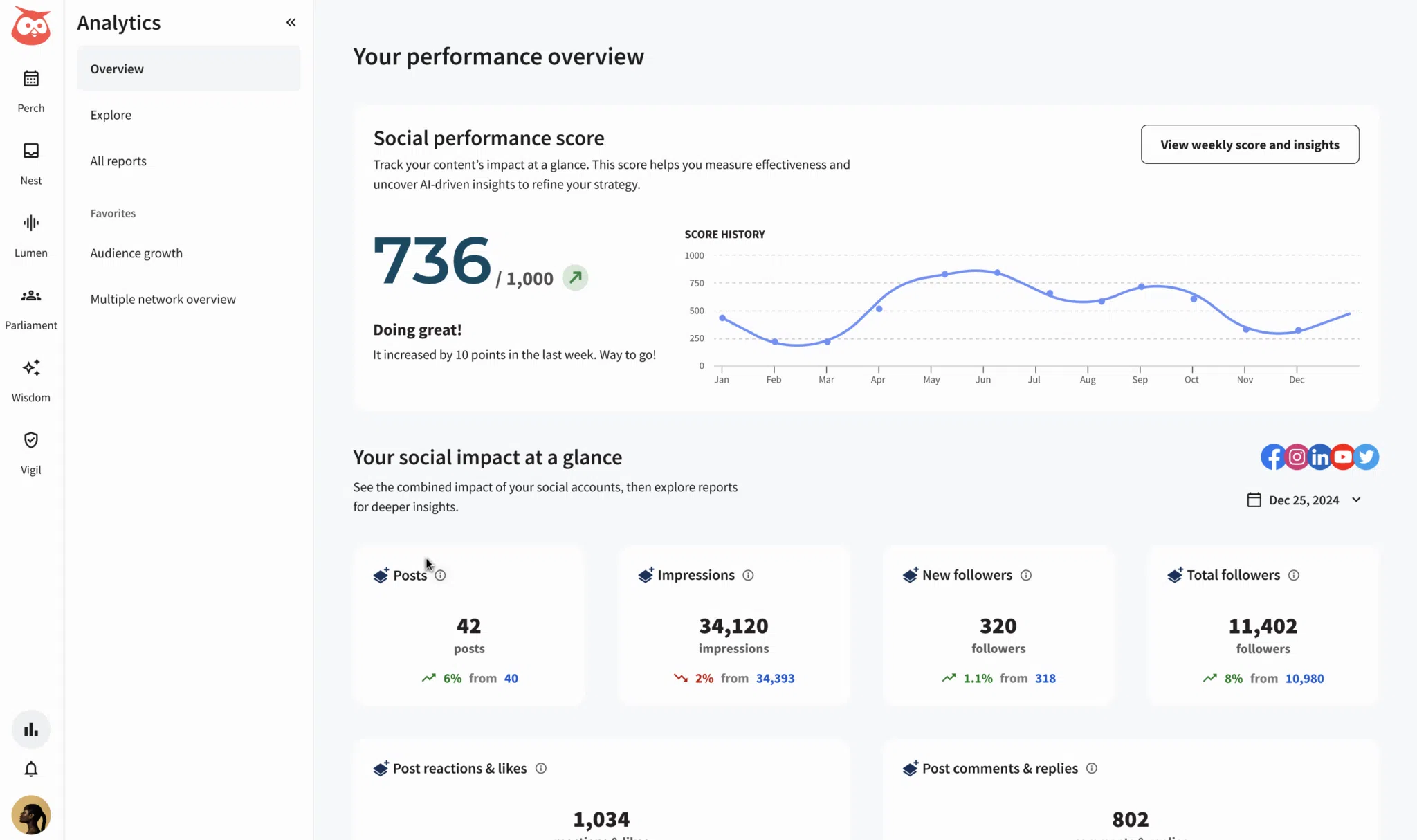This screenshot has height=840, width=1417.
Task: Click the Facebook network icon
Action: [1274, 457]
